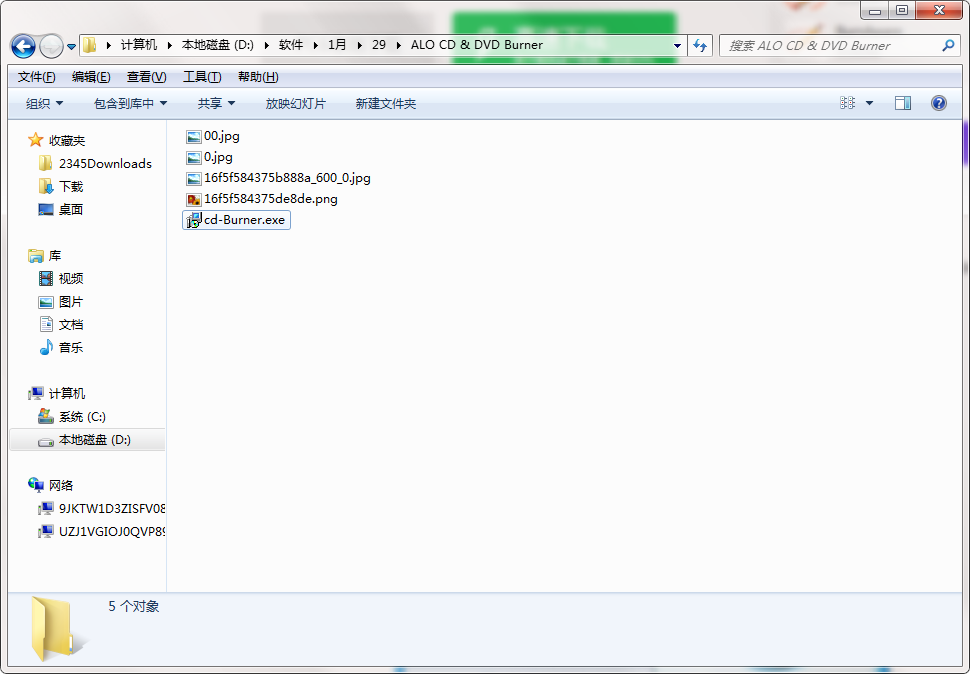Image resolution: width=970 pixels, height=674 pixels.
Task: Click 放映幻灯片 toolbar button
Action: click(x=295, y=103)
